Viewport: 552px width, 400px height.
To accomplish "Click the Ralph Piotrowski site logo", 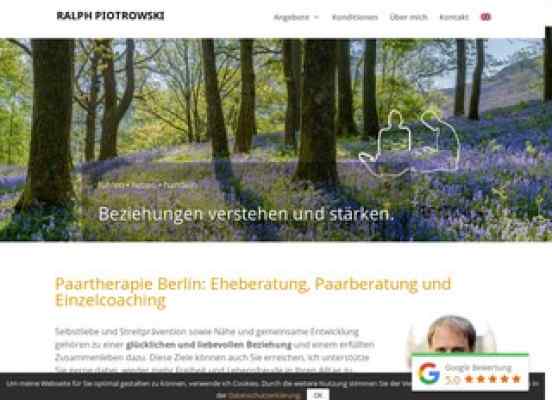I will 110,16.
